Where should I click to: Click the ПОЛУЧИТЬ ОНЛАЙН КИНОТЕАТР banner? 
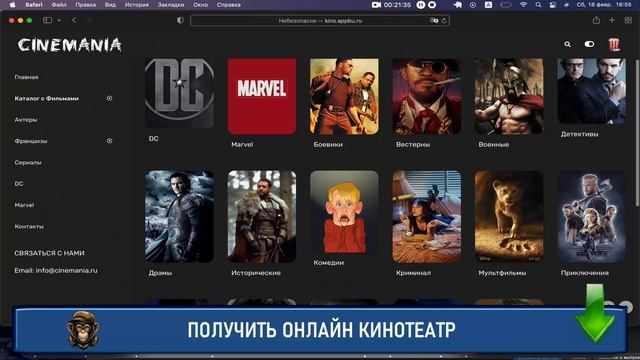320,330
